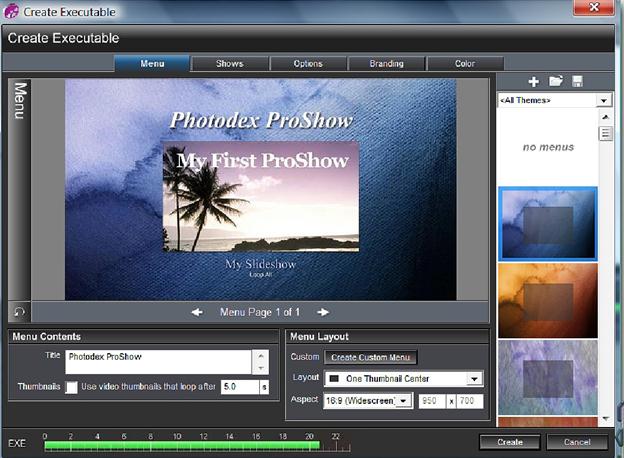Viewport: 624px width, 458px height.
Task: Enable use video thumbnails checkbox
Action: pyautogui.click(x=71, y=387)
